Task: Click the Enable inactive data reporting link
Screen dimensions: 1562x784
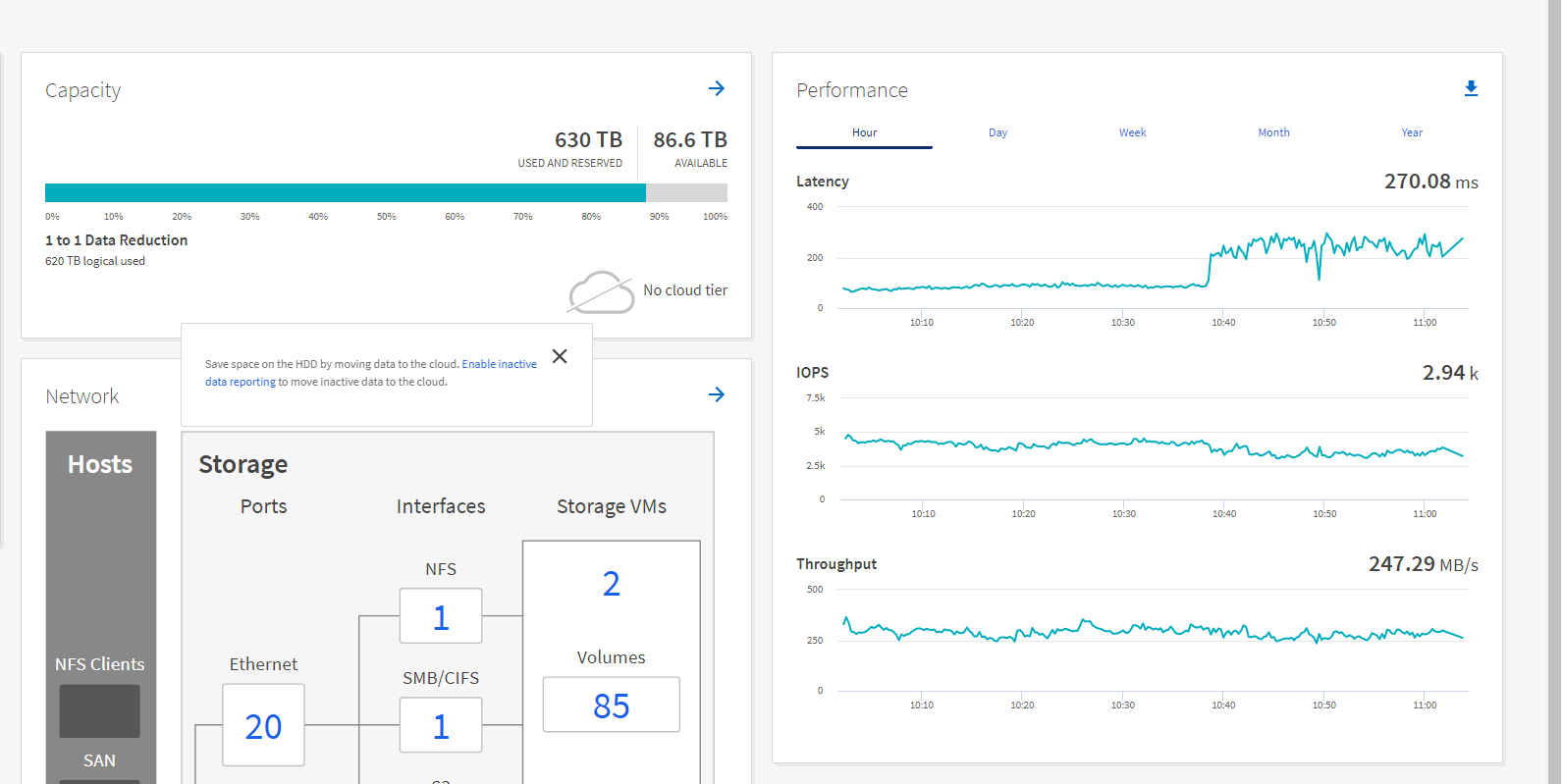Action: pyautogui.click(x=499, y=364)
